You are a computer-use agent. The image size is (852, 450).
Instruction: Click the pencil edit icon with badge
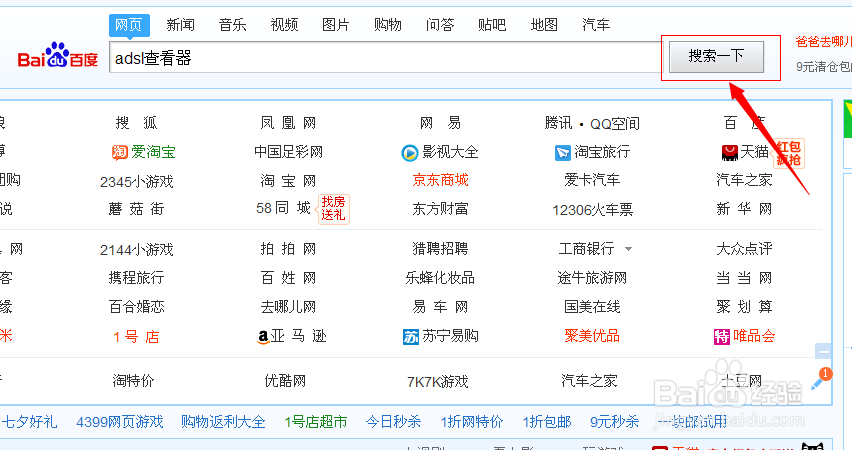pos(820,379)
